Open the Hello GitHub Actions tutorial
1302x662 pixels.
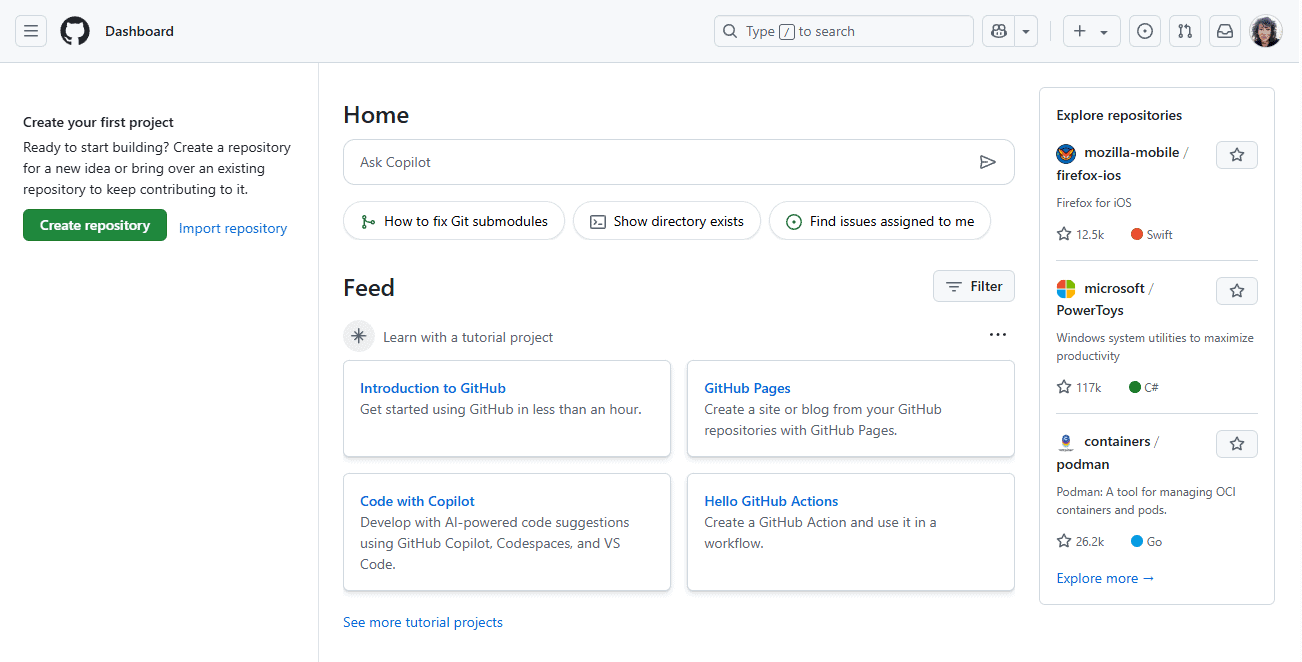pos(771,500)
